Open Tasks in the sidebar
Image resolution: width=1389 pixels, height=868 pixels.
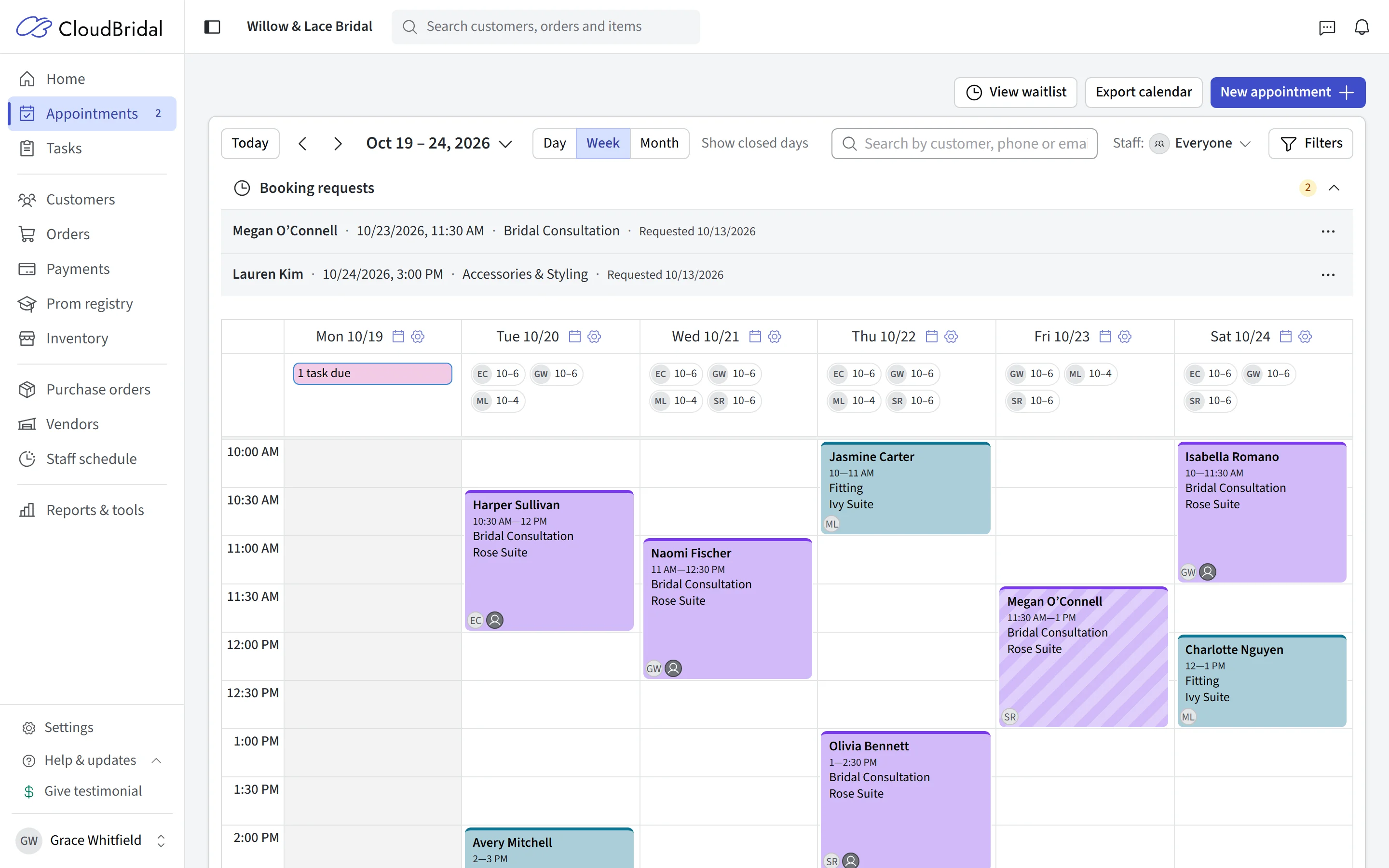click(92, 148)
